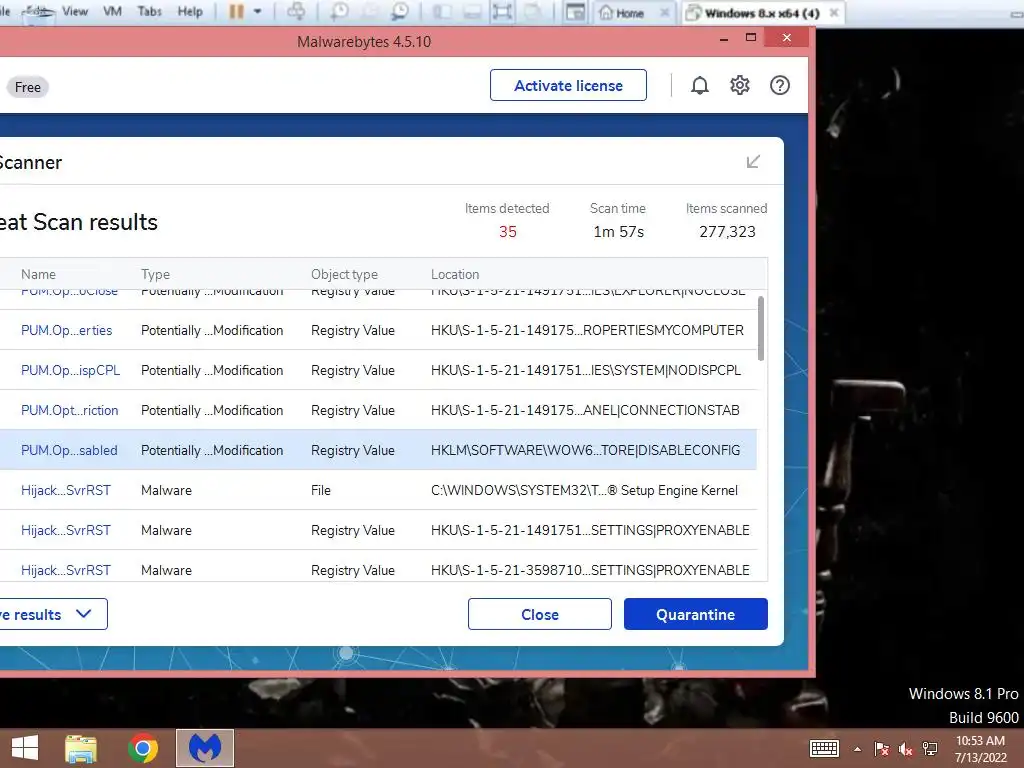Sort results by the Name column header

tap(38, 274)
